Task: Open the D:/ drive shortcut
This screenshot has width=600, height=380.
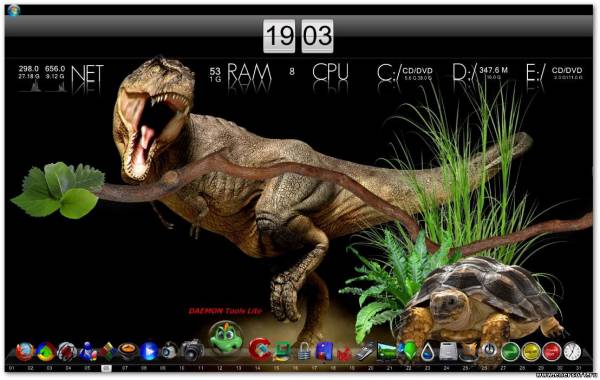Action: click(481, 74)
